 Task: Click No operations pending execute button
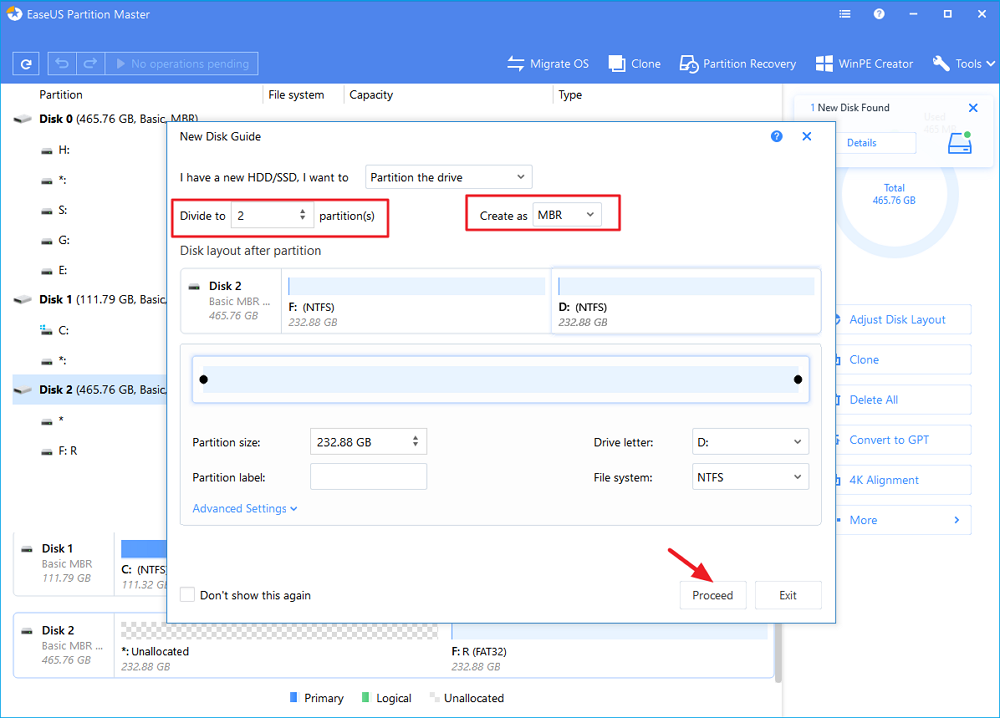click(182, 64)
